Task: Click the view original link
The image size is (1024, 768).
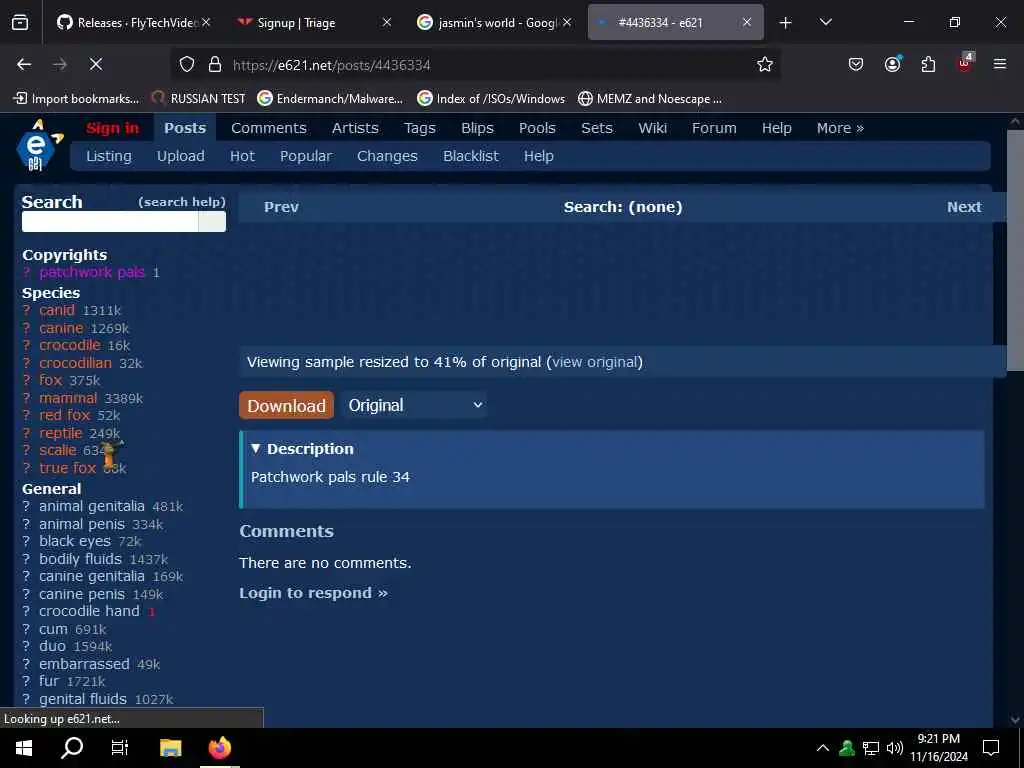Action: (594, 362)
